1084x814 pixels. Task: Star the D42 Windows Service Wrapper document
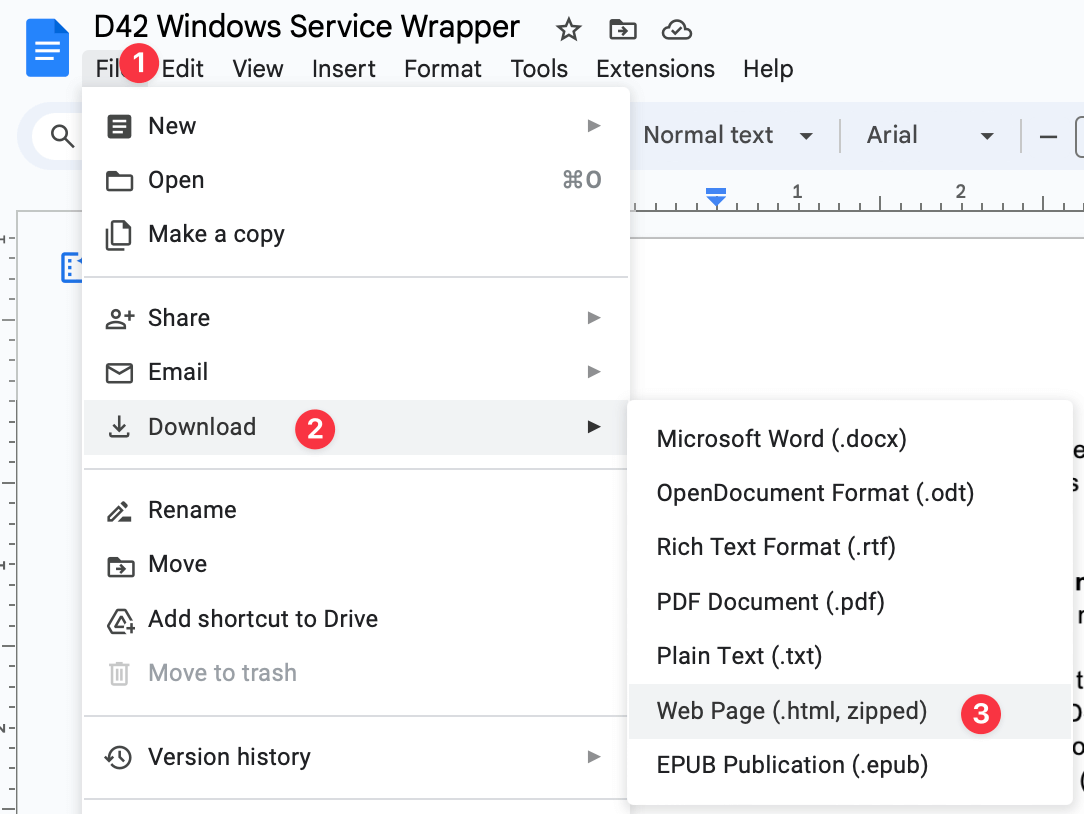pos(568,30)
